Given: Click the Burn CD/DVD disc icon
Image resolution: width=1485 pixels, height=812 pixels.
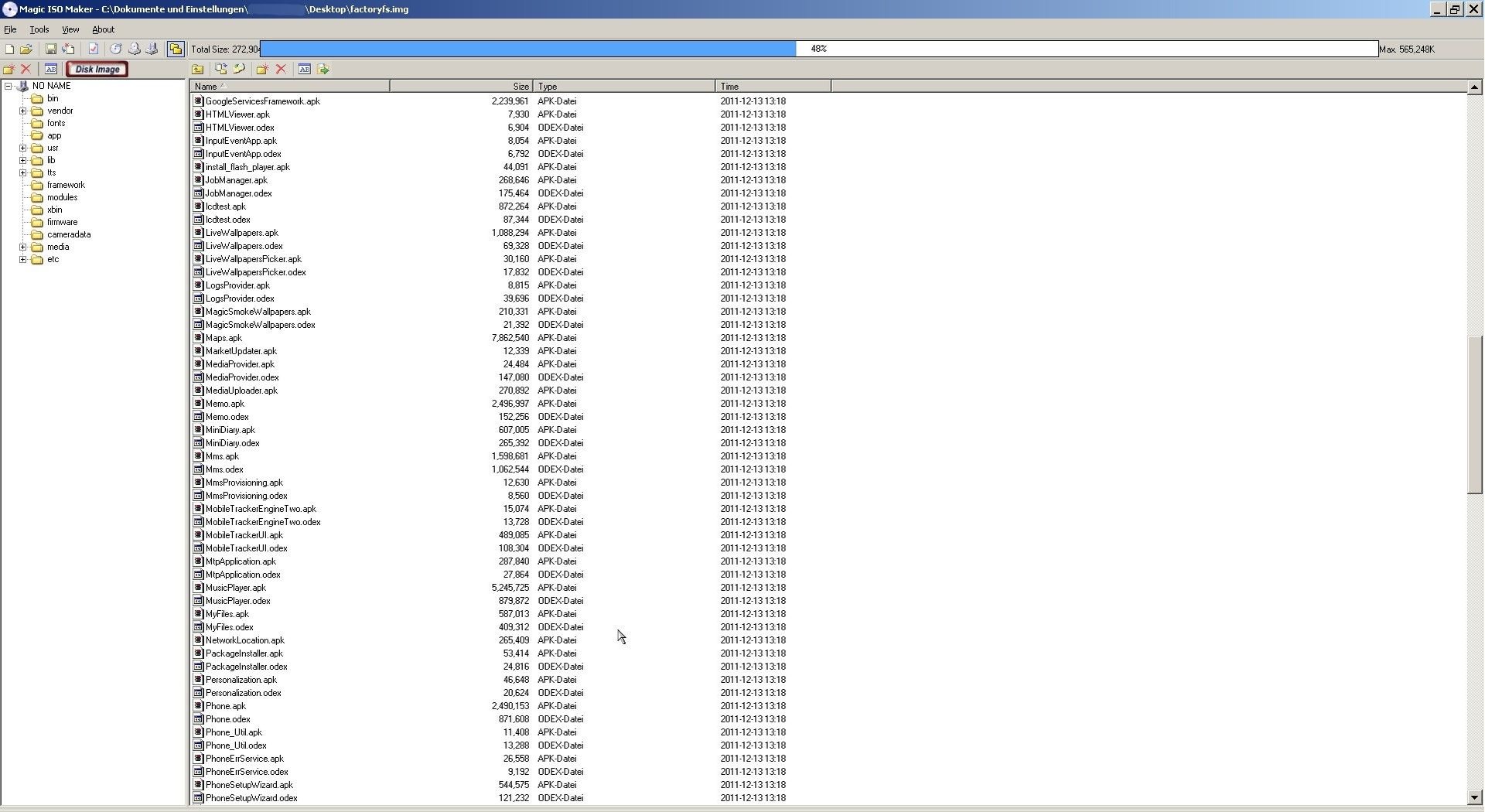Looking at the screenshot, I should coord(116,49).
